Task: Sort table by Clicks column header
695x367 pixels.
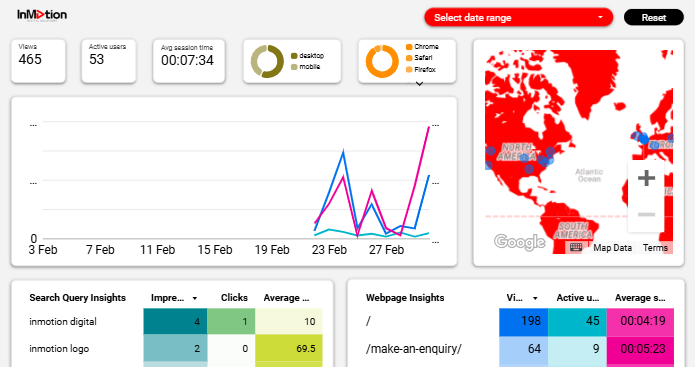Action: [x=234, y=298]
